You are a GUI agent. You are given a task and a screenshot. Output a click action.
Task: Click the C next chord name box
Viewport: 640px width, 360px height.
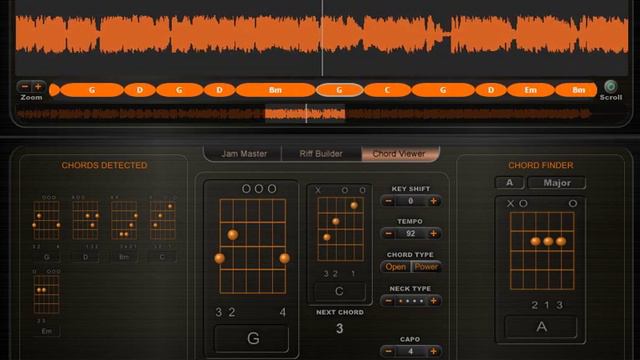click(340, 291)
